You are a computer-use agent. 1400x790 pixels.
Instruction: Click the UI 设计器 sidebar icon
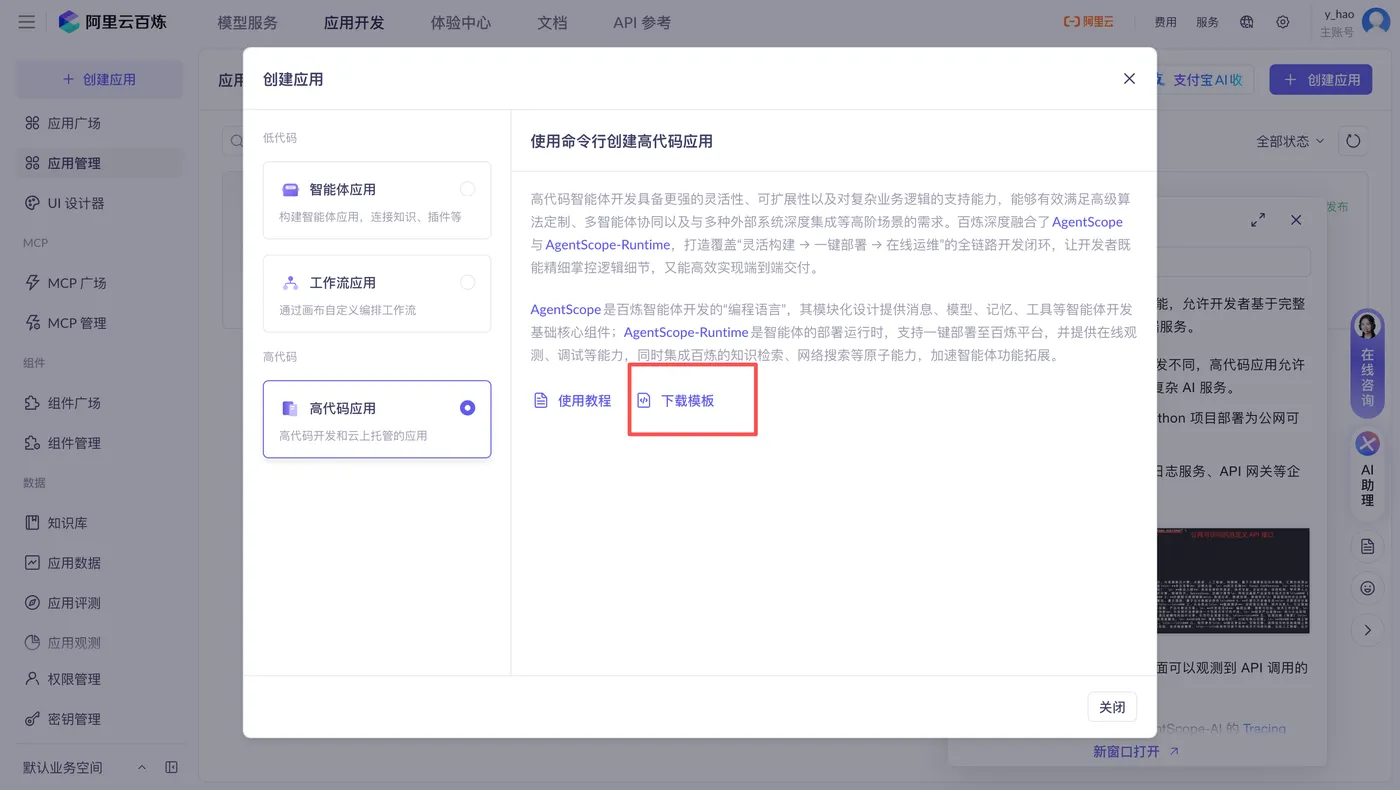click(x=32, y=203)
